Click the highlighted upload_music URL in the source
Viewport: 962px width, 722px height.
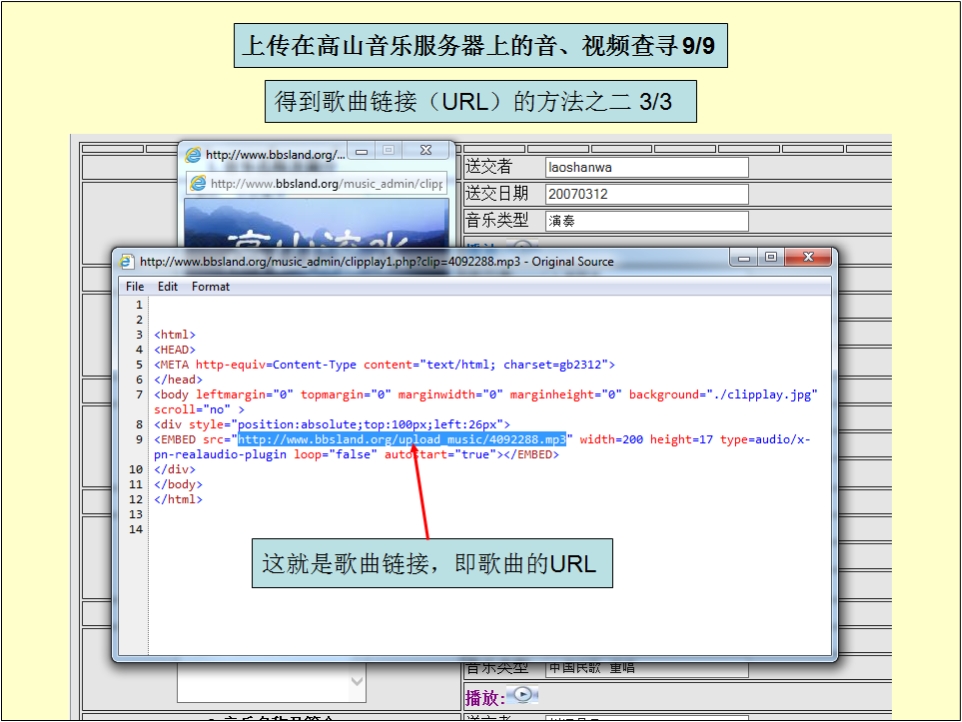click(402, 440)
